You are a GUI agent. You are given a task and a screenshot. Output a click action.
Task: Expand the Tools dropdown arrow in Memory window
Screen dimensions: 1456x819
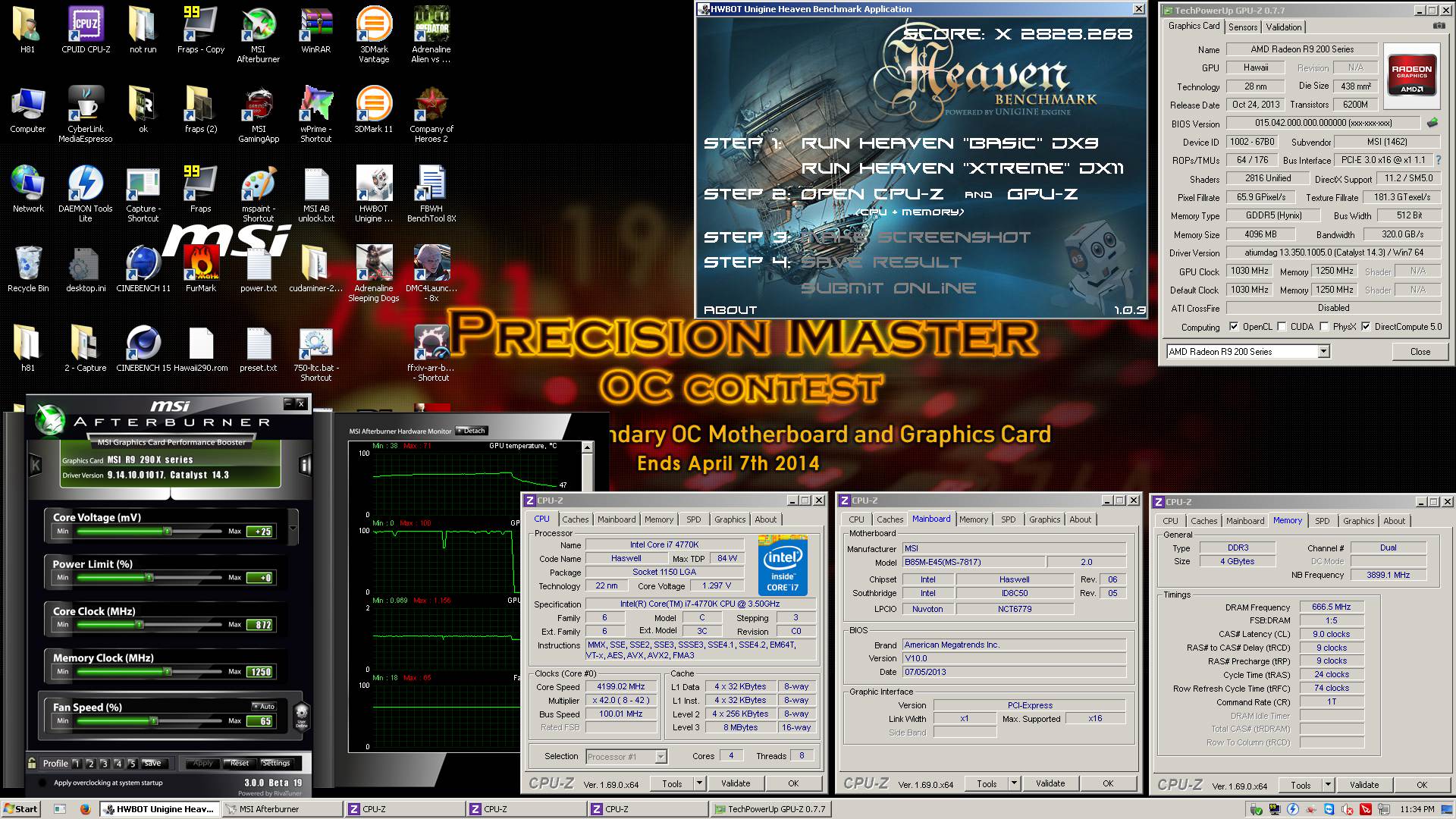click(x=1328, y=785)
